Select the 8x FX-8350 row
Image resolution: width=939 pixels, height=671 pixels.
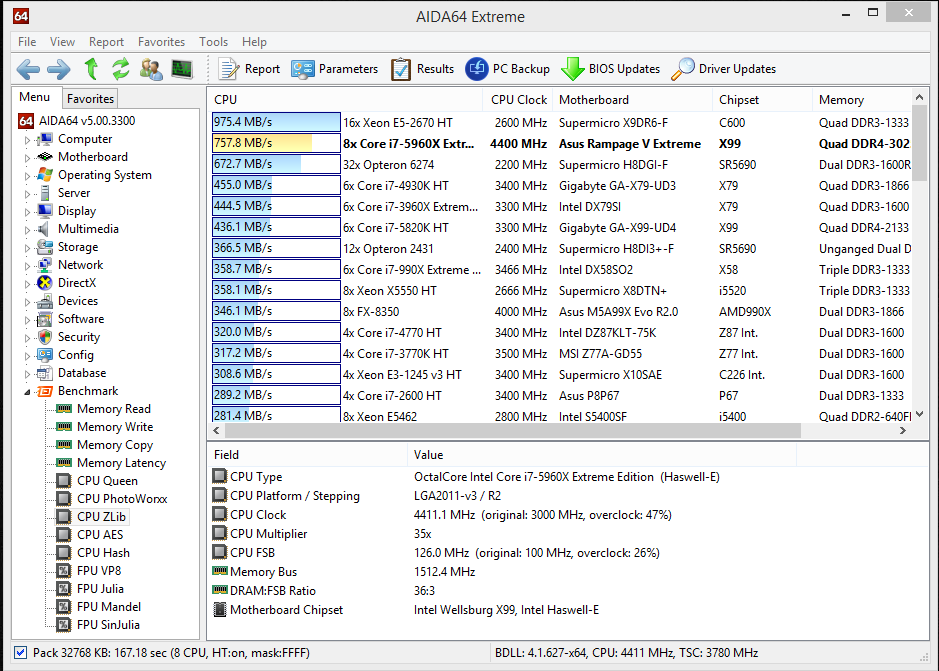[561, 312]
